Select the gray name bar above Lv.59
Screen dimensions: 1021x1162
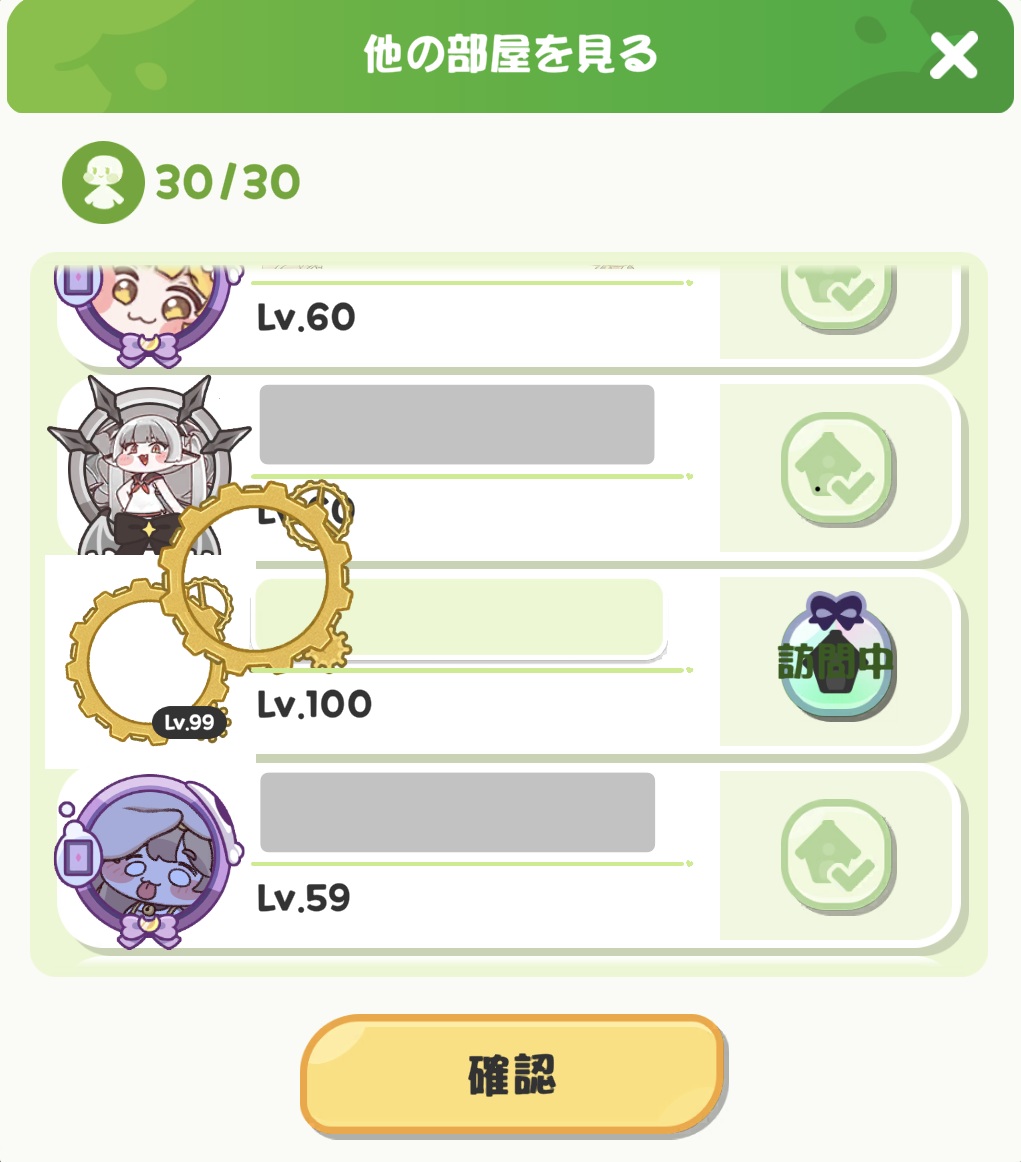coord(457,812)
